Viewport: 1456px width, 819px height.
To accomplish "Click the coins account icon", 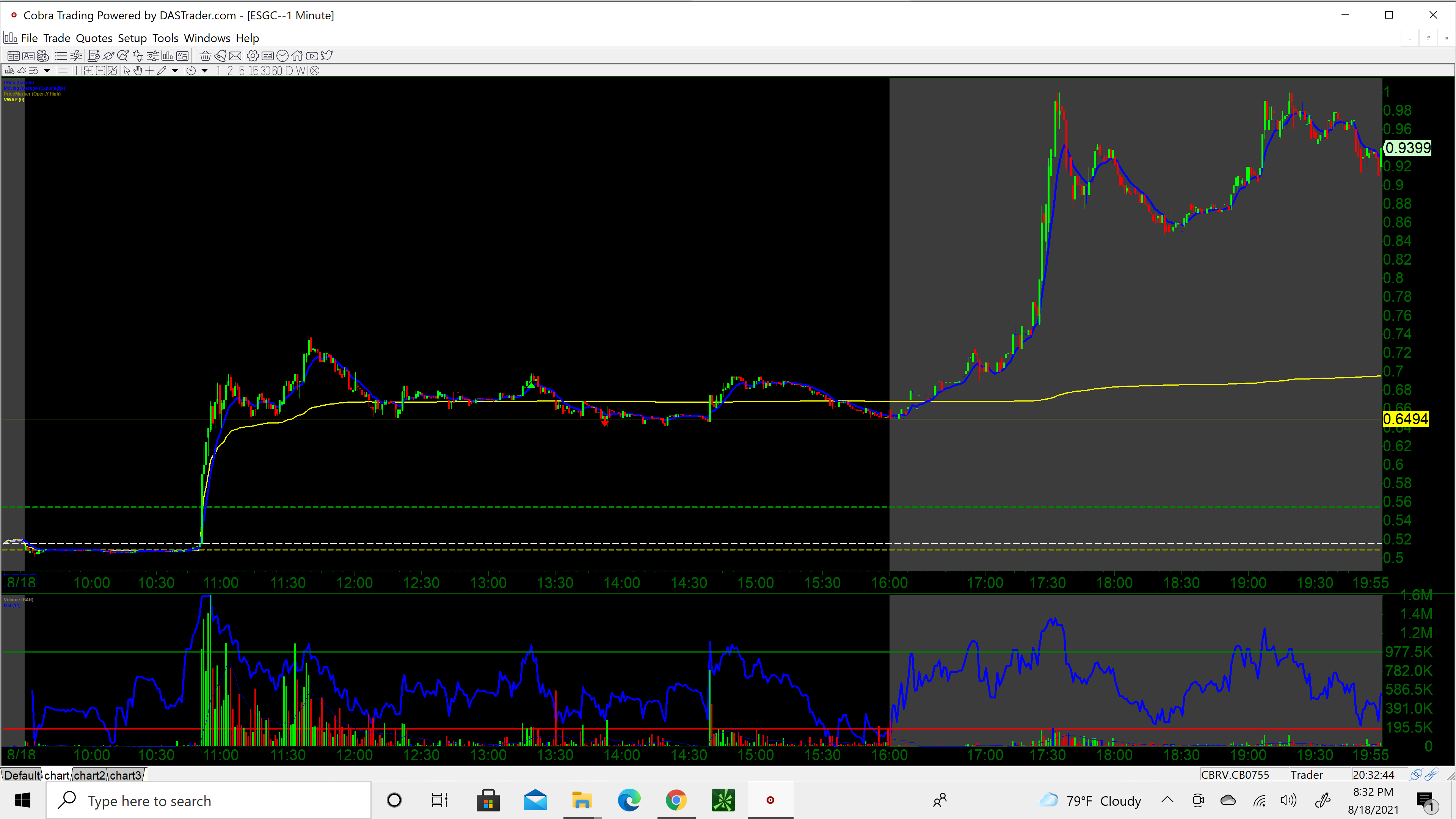I will coord(43,56).
